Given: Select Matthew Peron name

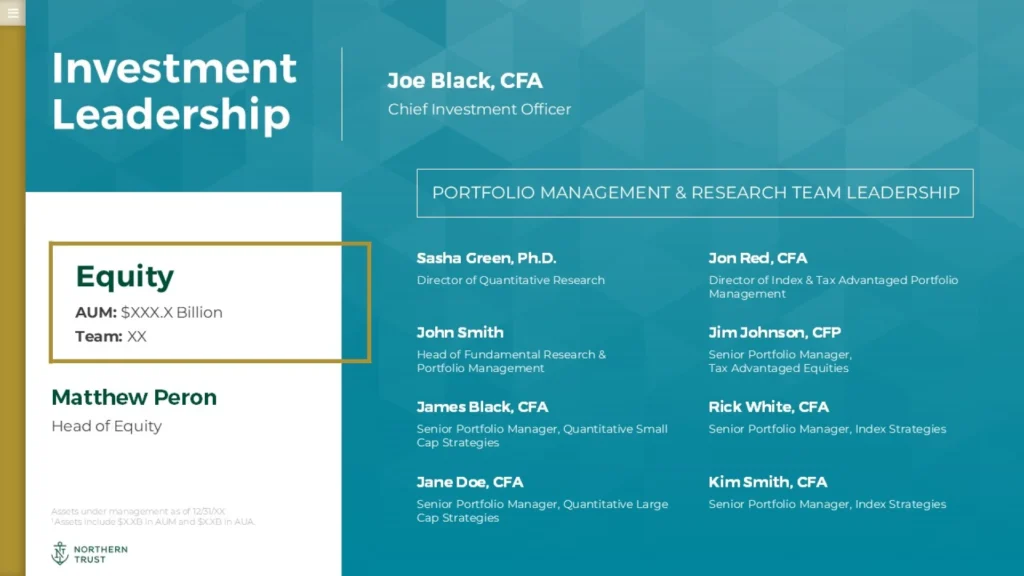Looking at the screenshot, I should tap(134, 397).
